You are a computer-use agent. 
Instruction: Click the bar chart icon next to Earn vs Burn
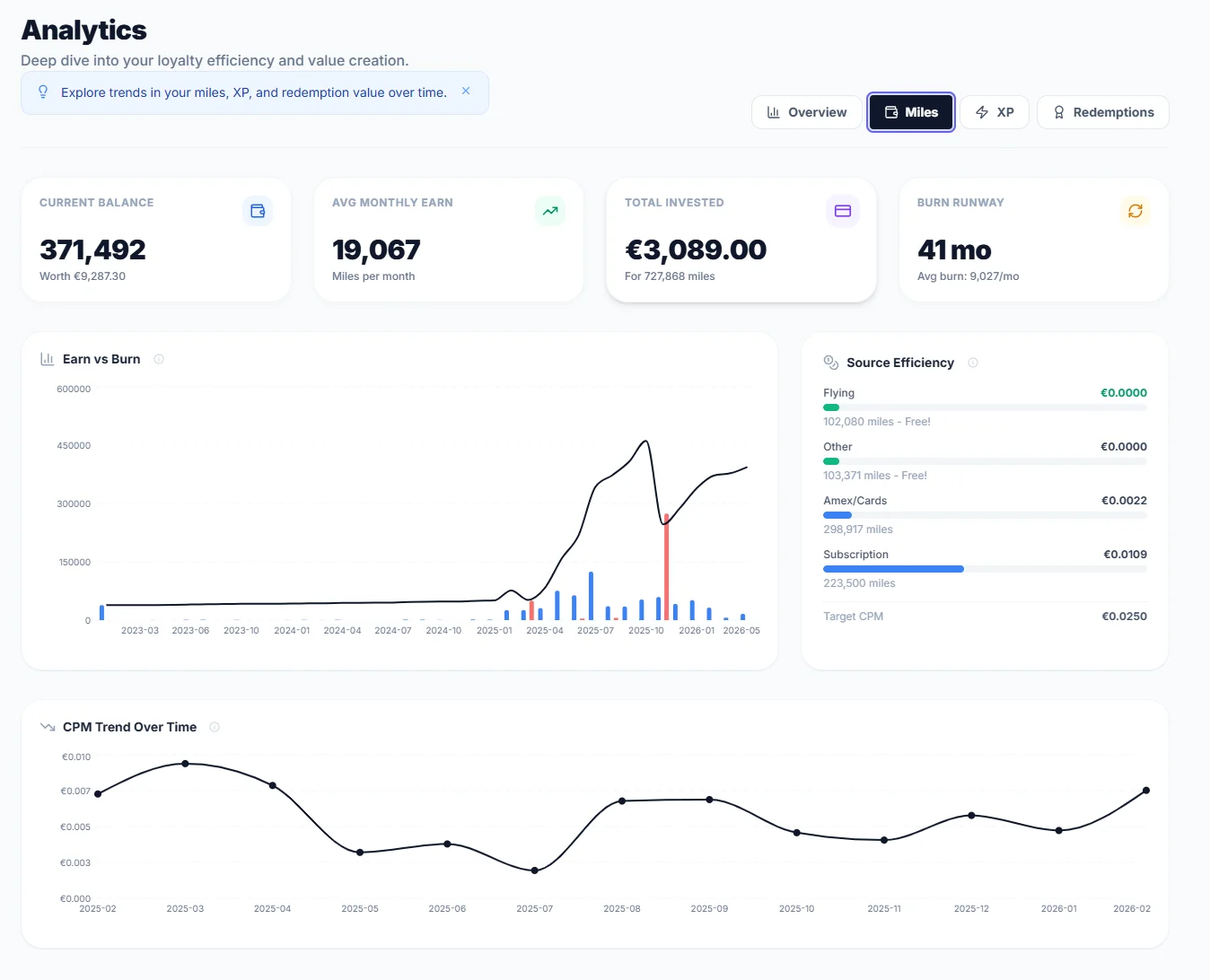47,358
